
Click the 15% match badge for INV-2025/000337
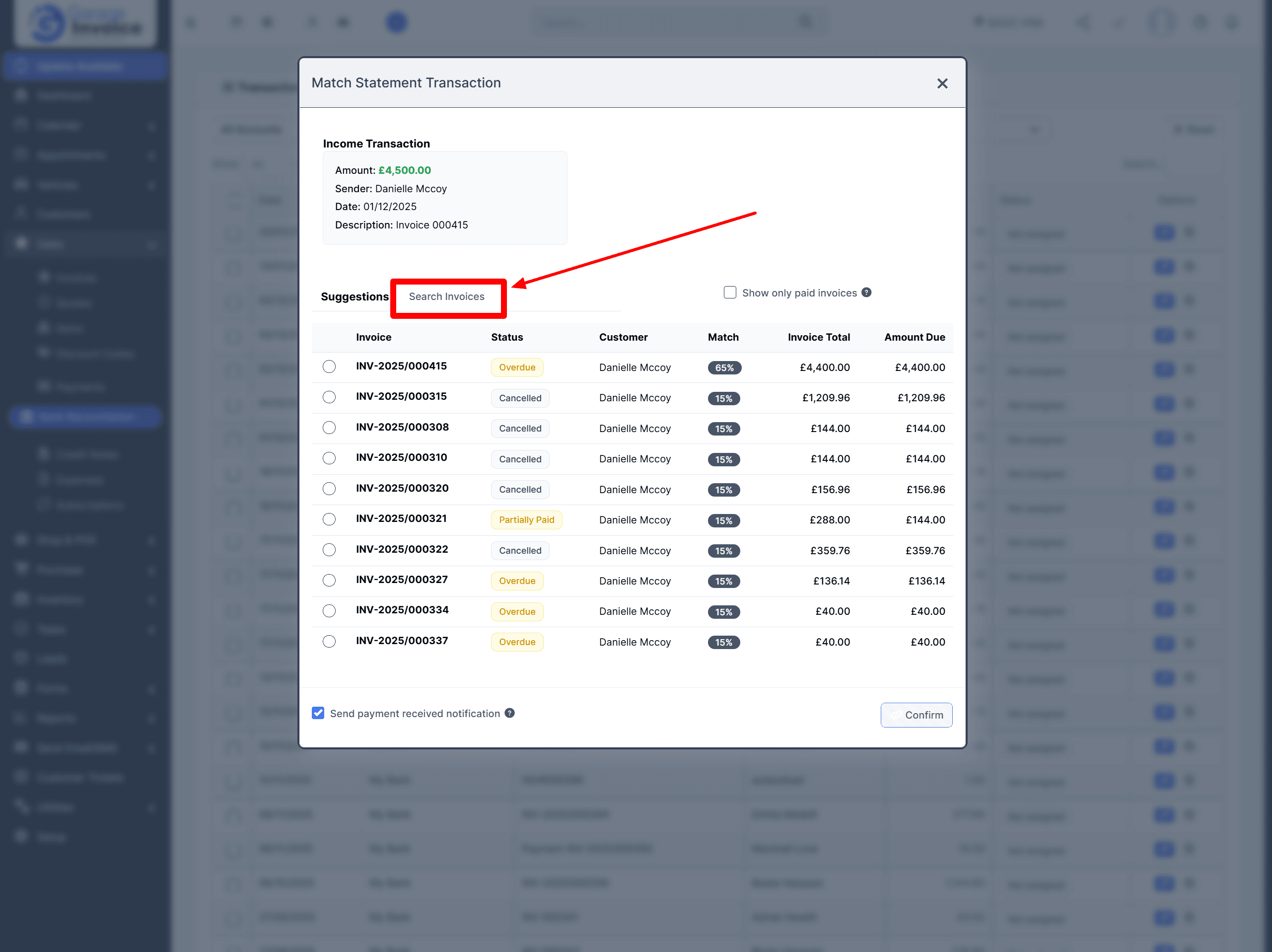(x=723, y=642)
